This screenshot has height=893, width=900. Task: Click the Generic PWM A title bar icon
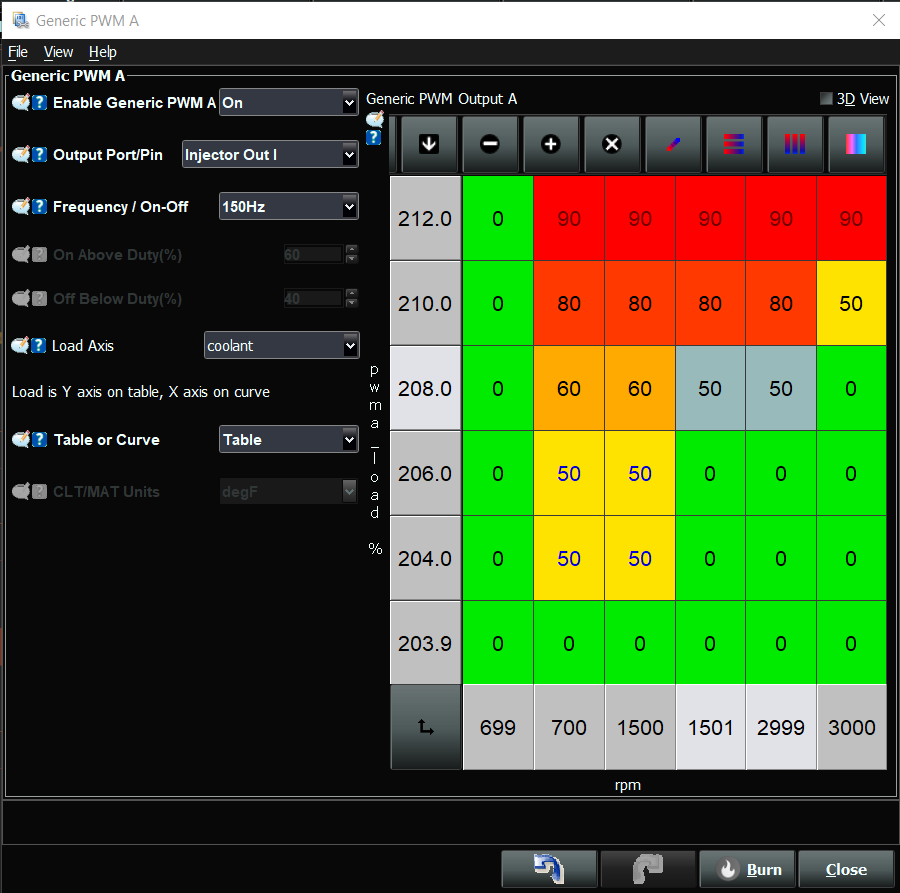click(x=21, y=21)
